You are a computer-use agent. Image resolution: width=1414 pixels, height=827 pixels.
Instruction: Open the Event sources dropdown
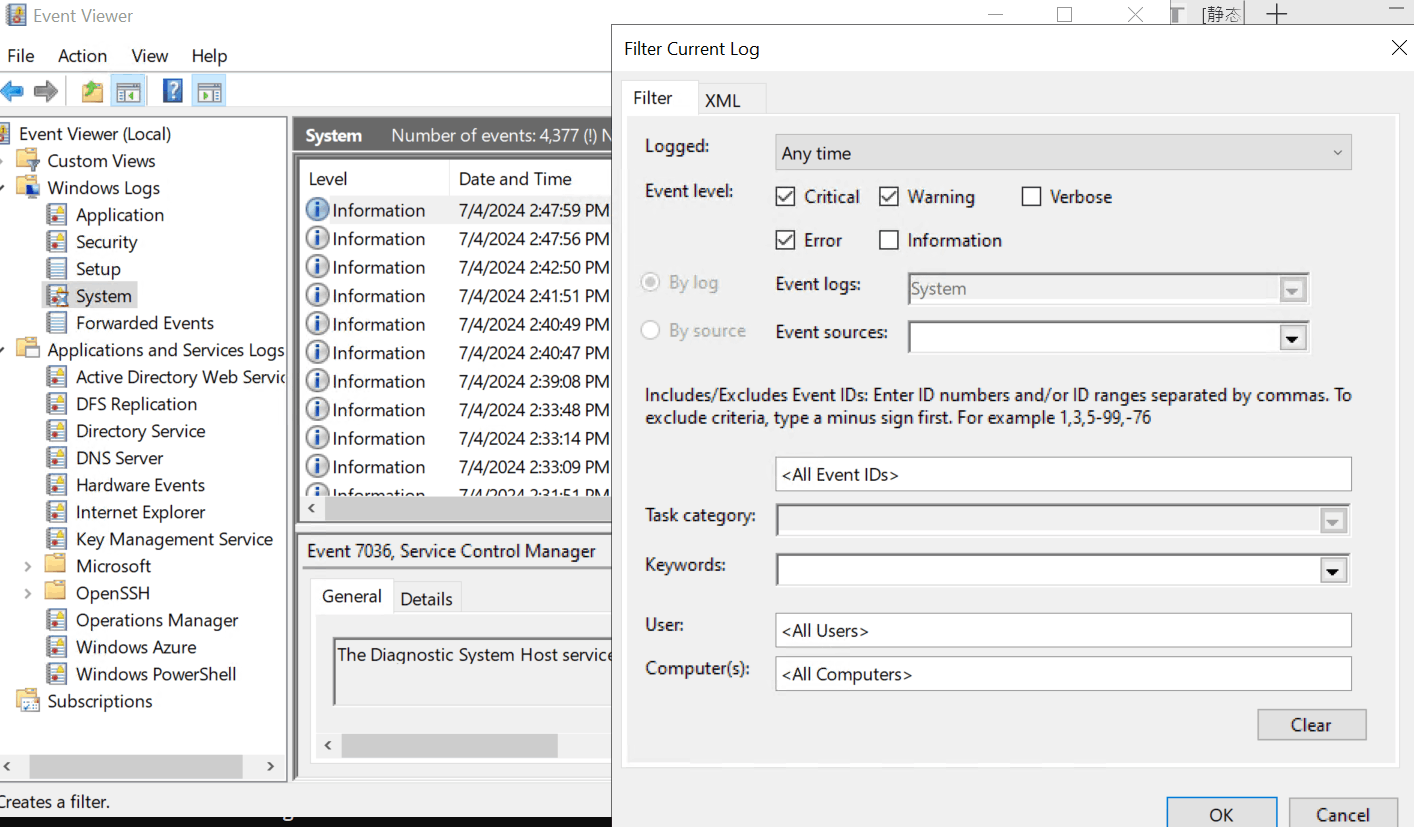pos(1292,337)
